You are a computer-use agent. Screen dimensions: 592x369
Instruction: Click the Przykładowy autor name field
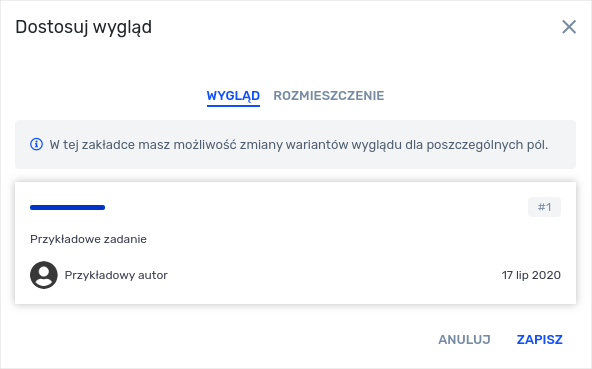tap(116, 275)
